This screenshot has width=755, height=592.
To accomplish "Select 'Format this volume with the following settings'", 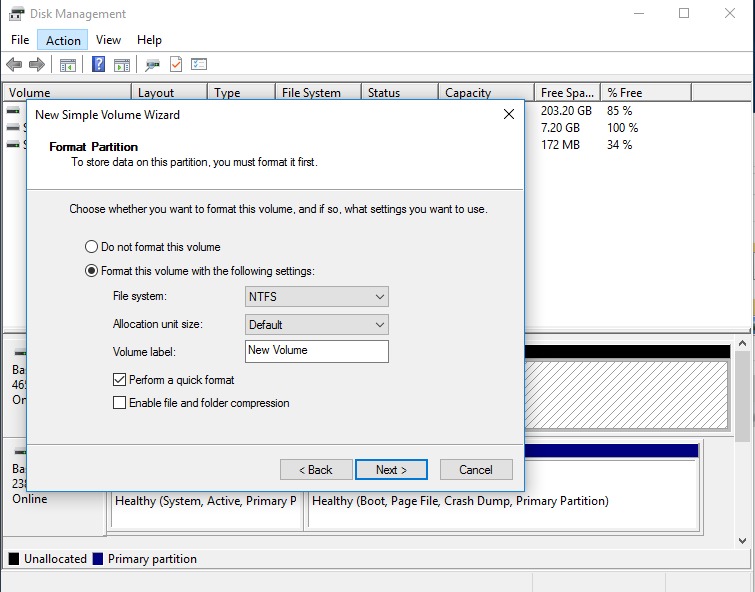I will tap(92, 271).
